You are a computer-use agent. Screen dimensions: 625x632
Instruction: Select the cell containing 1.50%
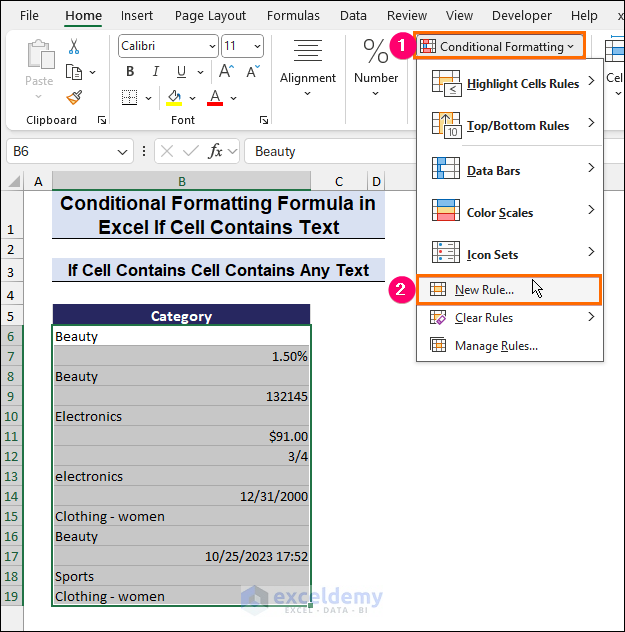pos(182,356)
